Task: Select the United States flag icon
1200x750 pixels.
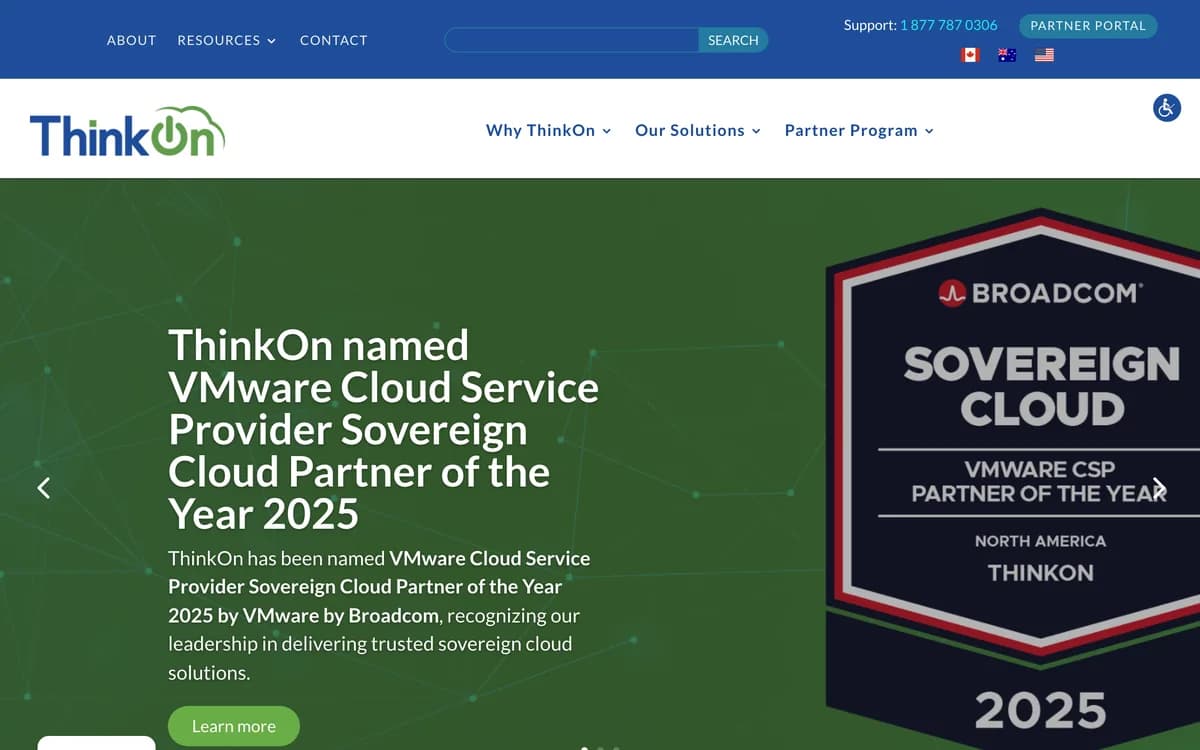Action: (1044, 55)
